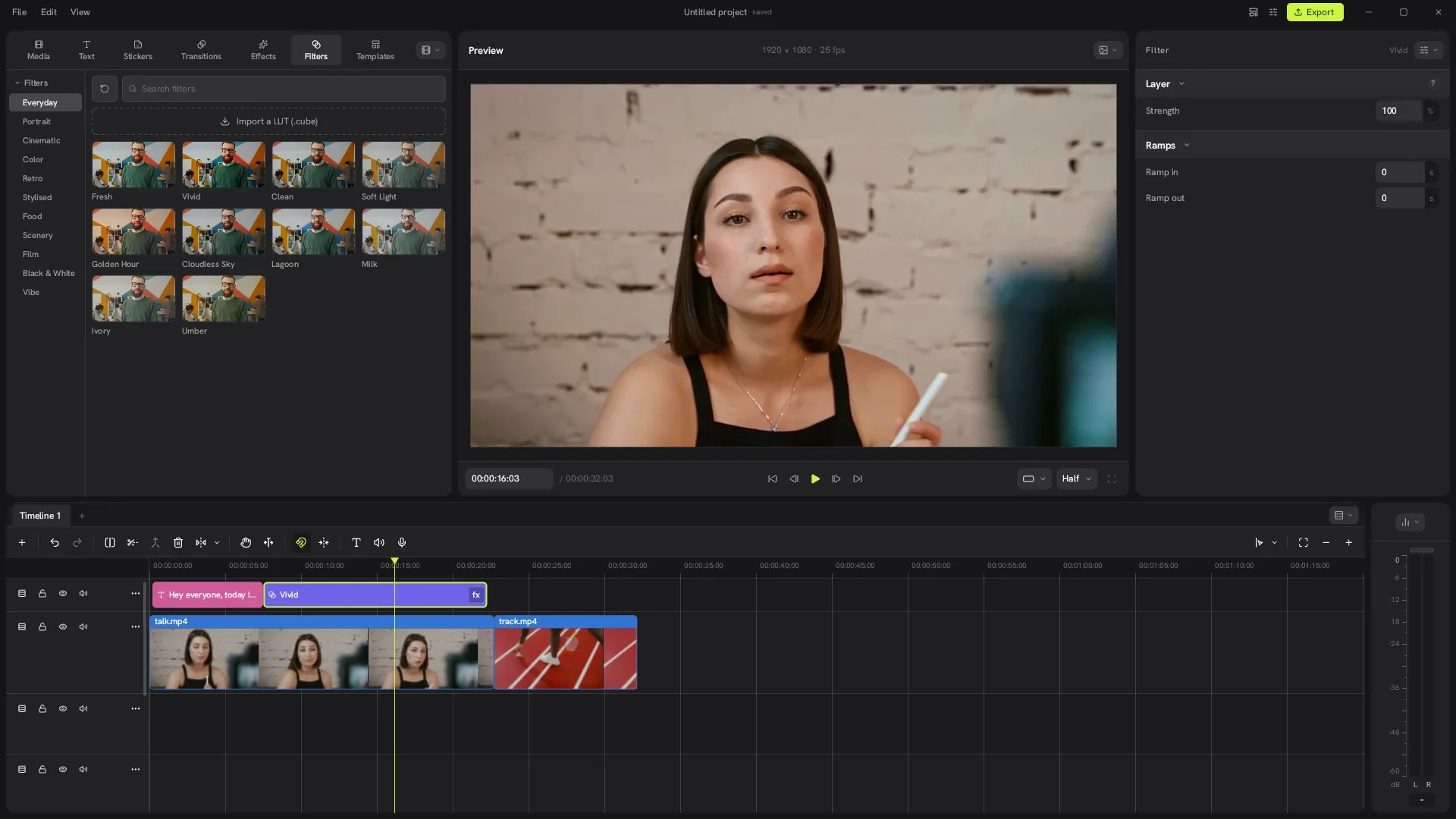This screenshot has width=1456, height=819.
Task: Click Import a LUT (.cube) button
Action: [268, 122]
